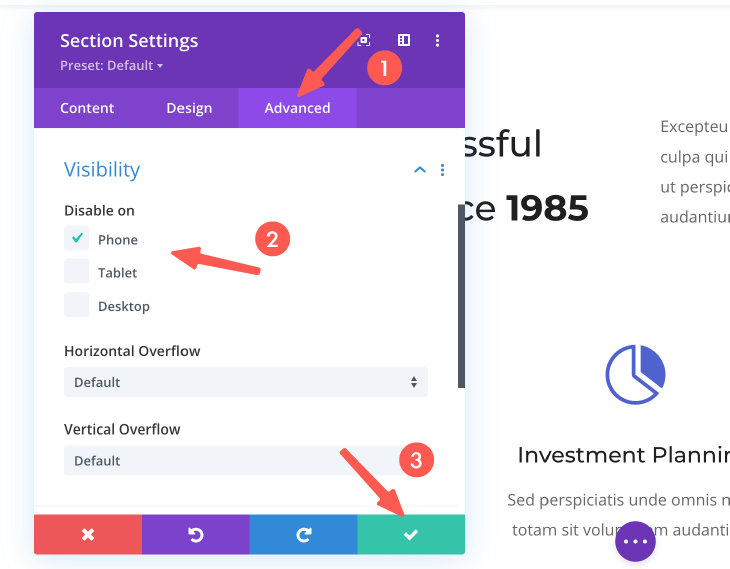This screenshot has width=730, height=569.
Task: Switch to the Design tab
Action: point(189,108)
